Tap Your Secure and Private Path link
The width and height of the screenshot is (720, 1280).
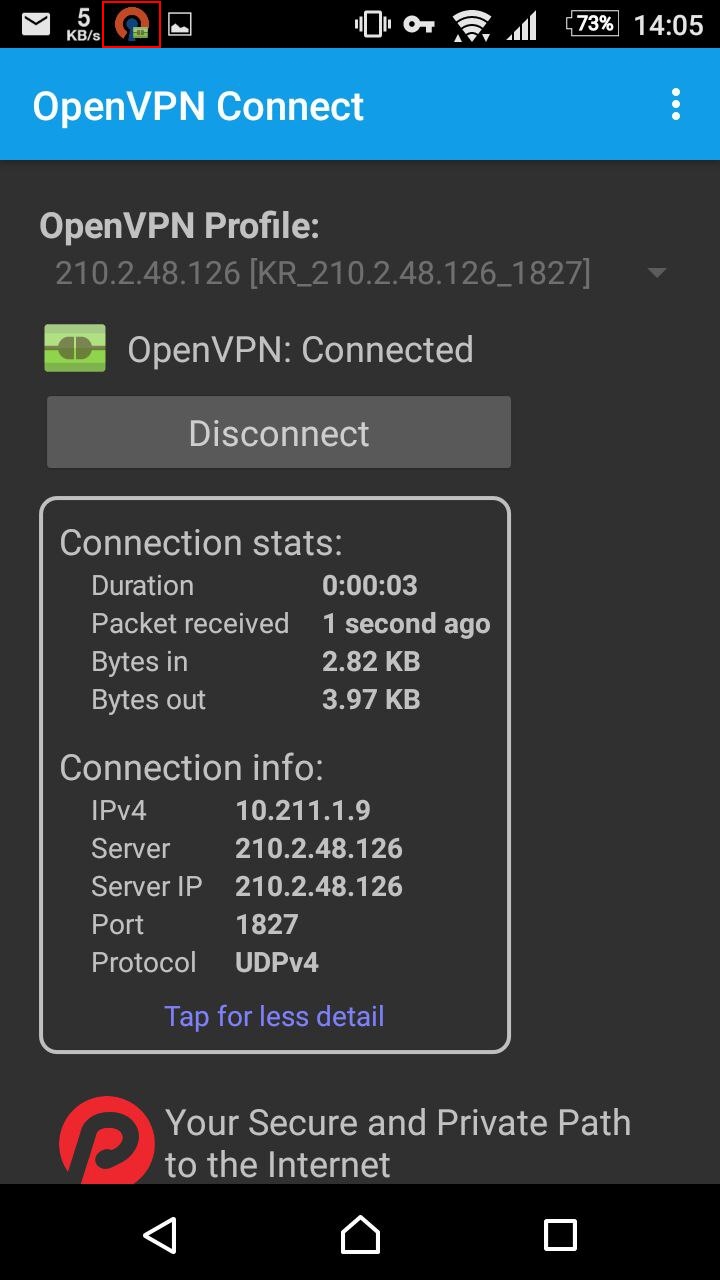pyautogui.click(x=398, y=1142)
